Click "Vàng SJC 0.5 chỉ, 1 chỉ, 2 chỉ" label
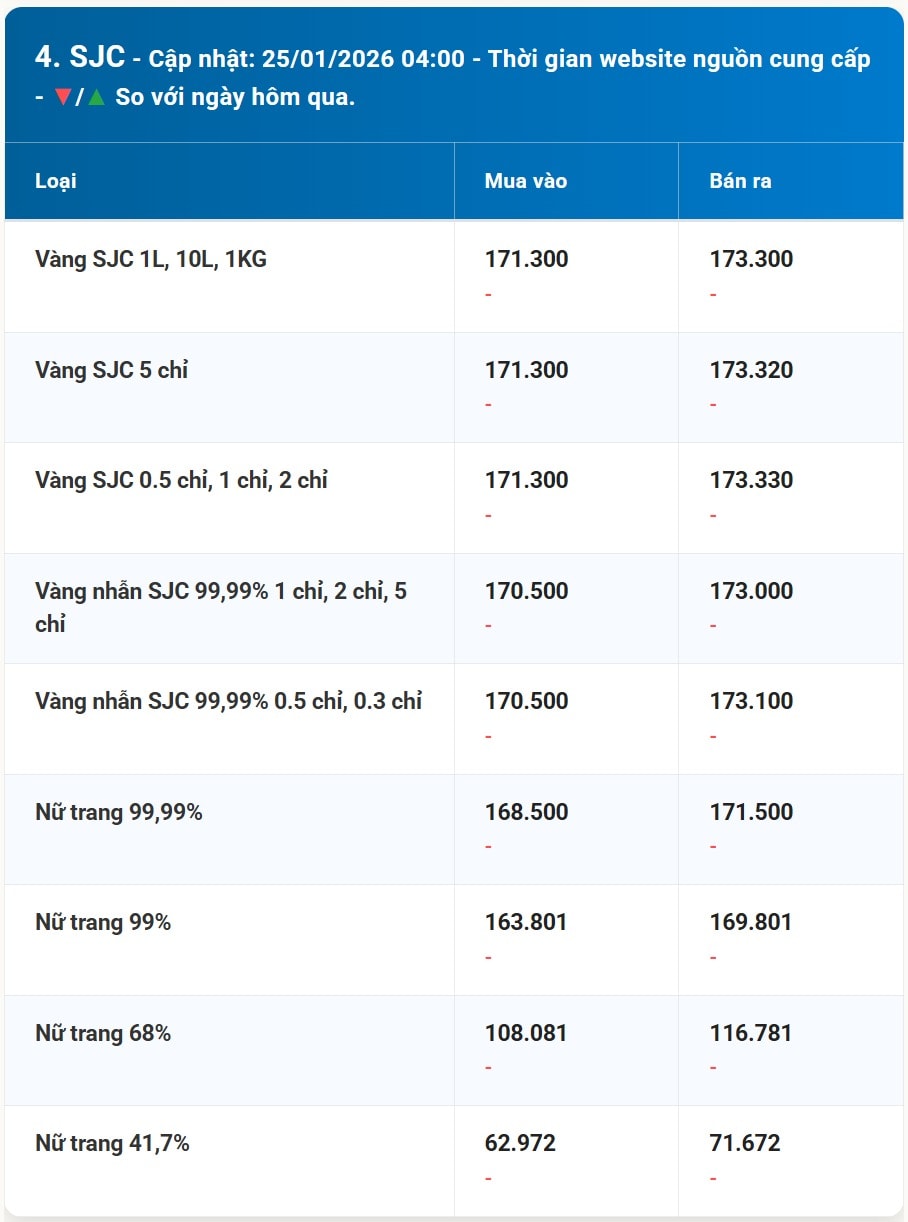This screenshot has height=1222, width=908. pyautogui.click(x=181, y=480)
